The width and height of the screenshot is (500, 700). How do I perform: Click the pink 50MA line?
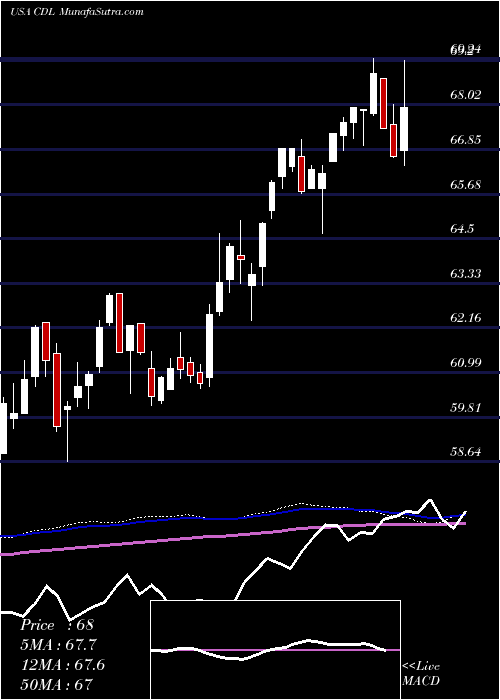232,536
